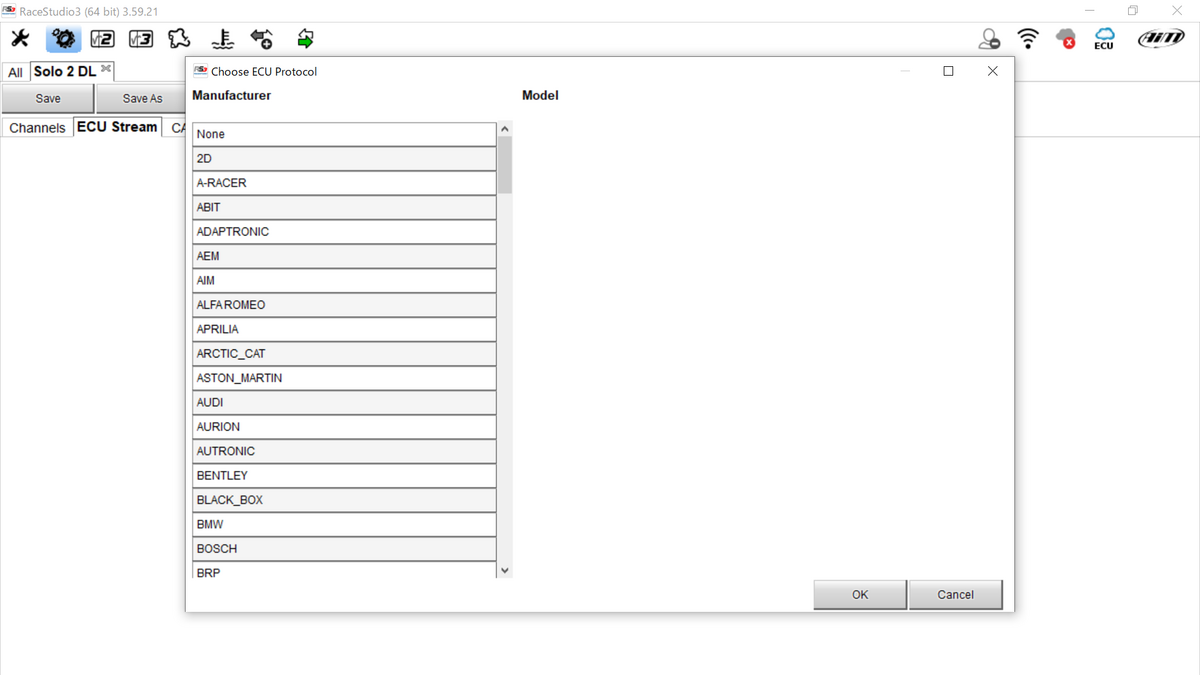The image size is (1200, 675).
Task: Click the Save button
Action: [48, 99]
